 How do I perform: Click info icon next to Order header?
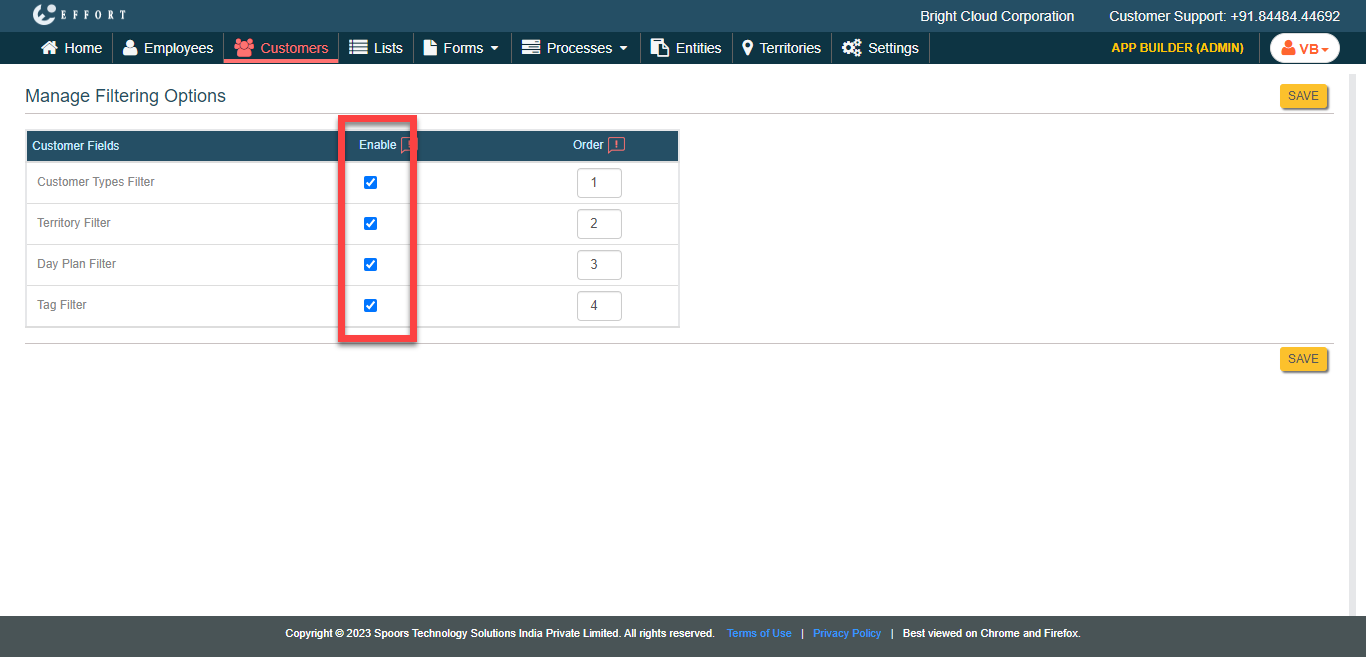coord(616,145)
